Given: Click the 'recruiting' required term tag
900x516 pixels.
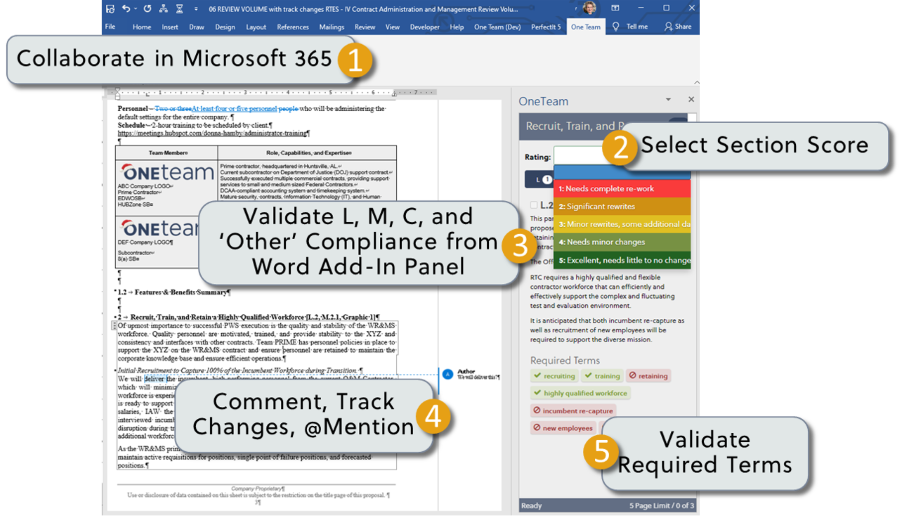Looking at the screenshot, I should 554,376.
